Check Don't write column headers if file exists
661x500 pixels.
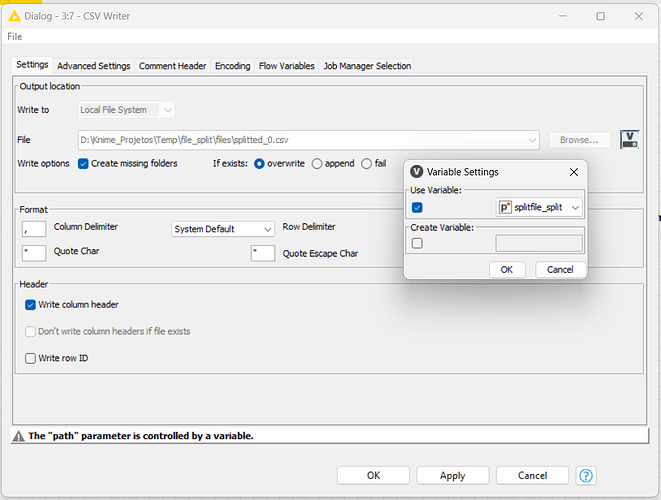30,331
